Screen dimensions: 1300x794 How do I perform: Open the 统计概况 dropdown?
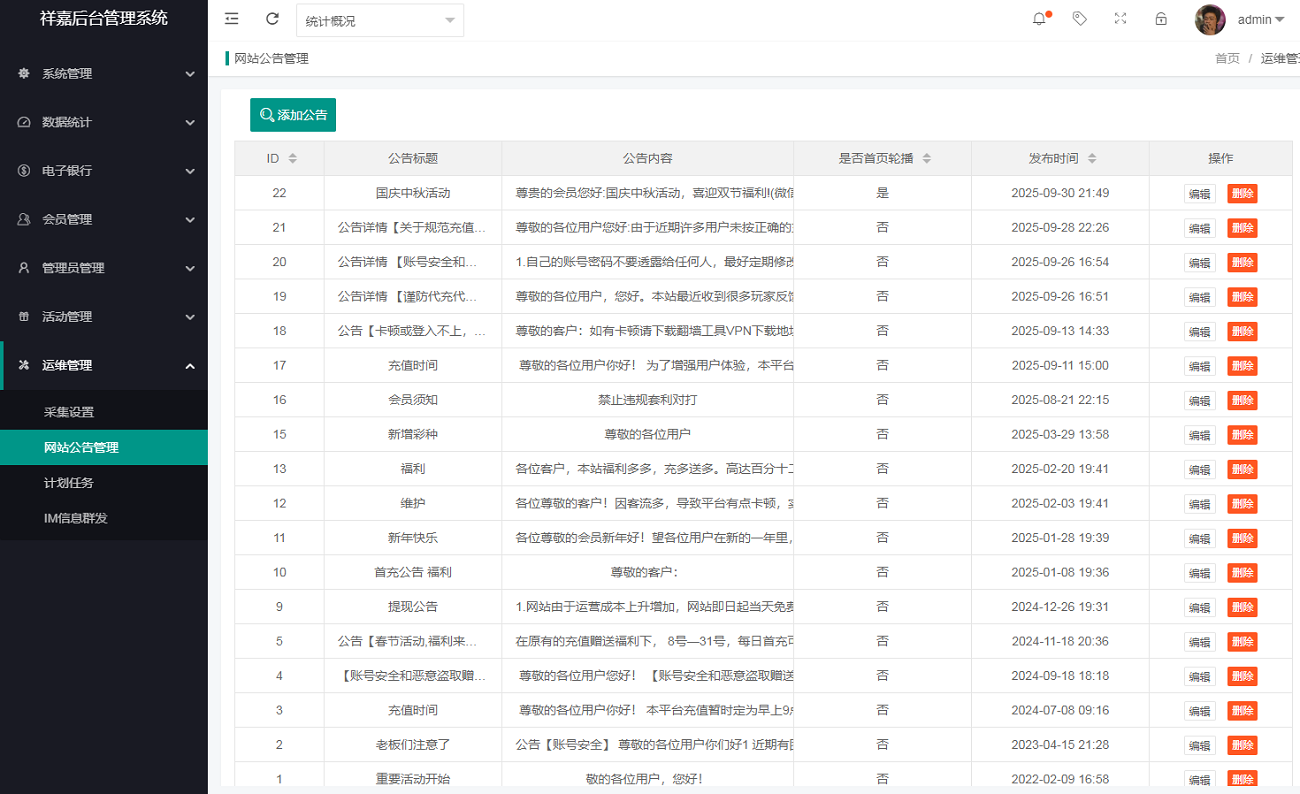pyautogui.click(x=380, y=21)
